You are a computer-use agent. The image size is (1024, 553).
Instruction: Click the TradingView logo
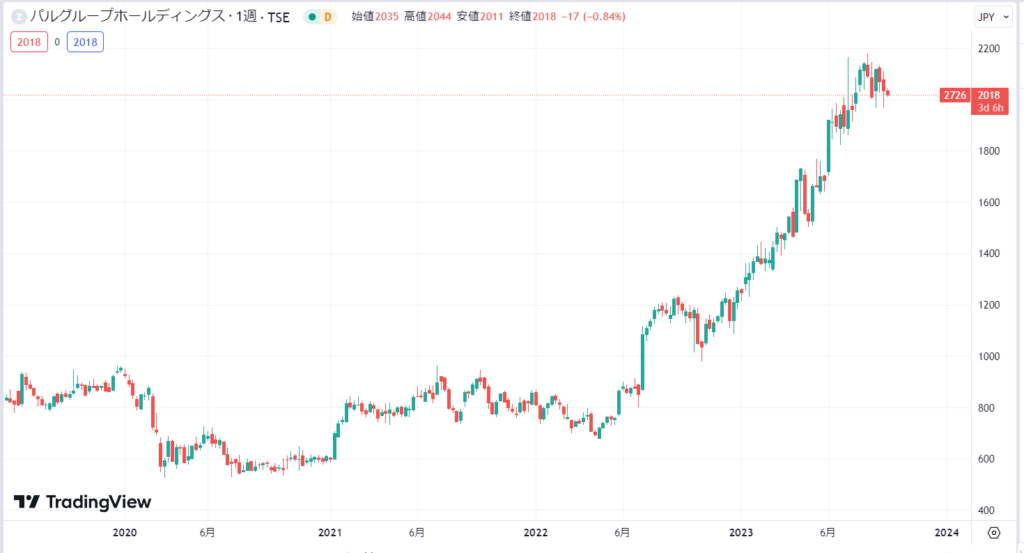82,501
